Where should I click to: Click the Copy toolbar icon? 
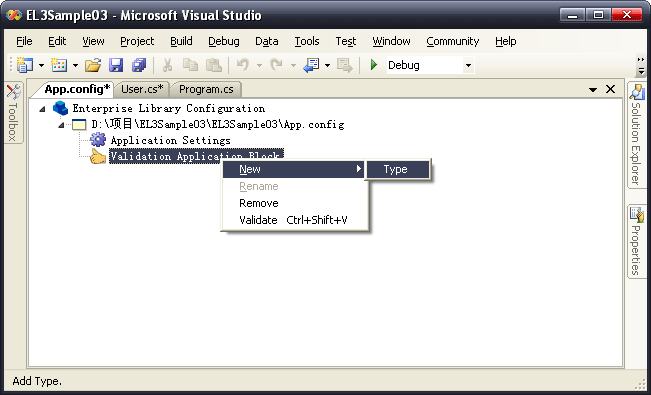pyautogui.click(x=191, y=65)
